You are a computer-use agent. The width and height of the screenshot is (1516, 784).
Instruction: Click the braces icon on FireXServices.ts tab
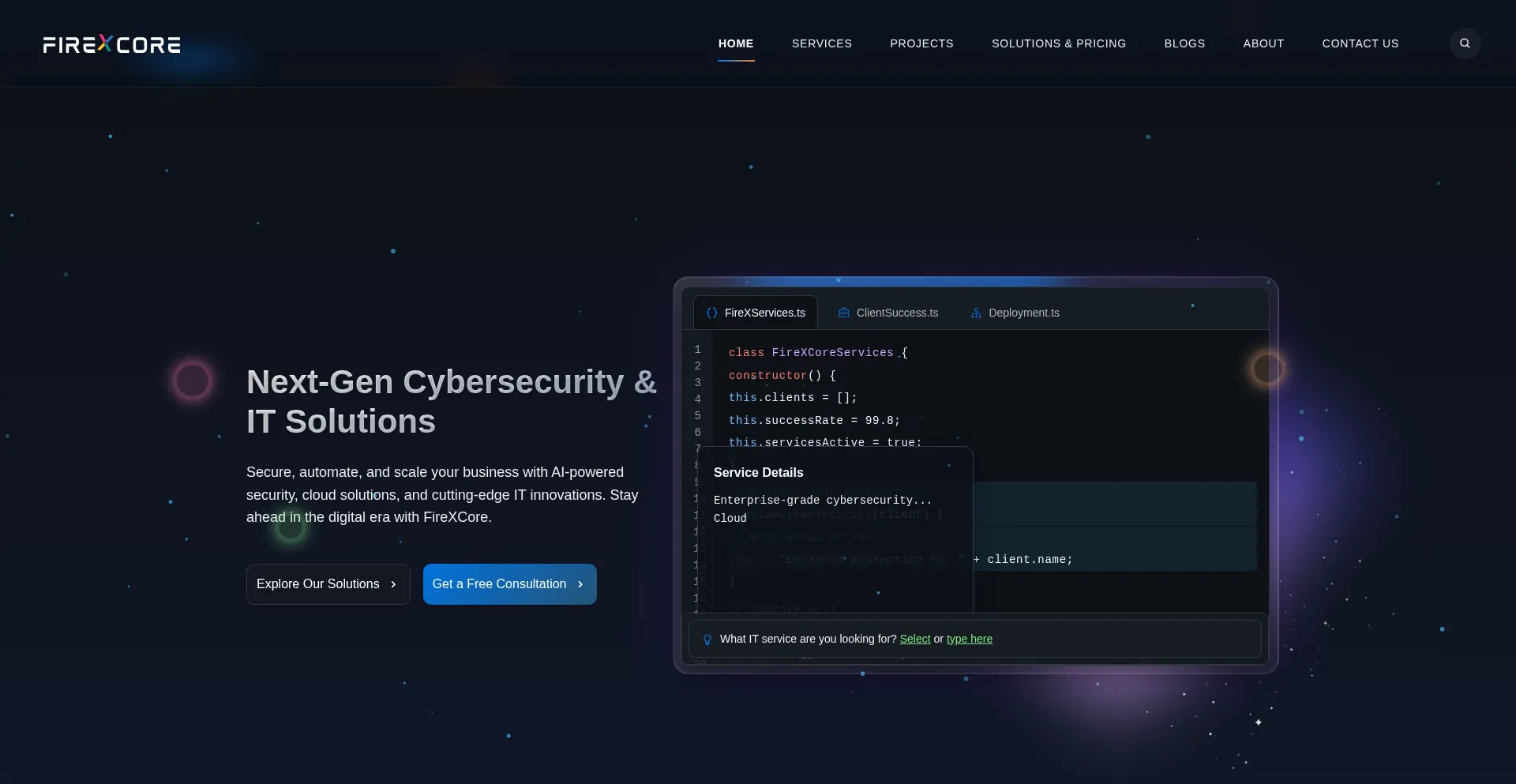click(712, 313)
